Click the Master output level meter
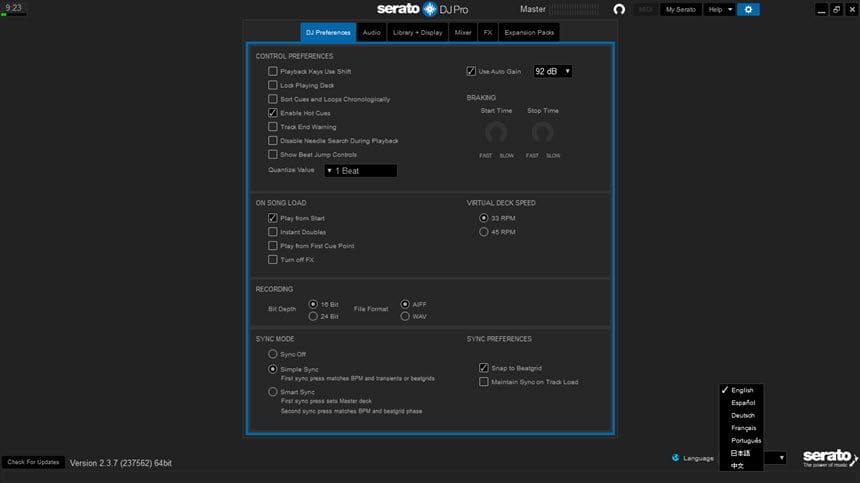 coord(574,9)
